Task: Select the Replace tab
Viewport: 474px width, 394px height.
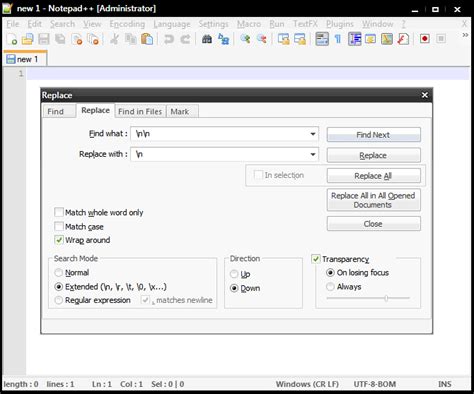Action: point(95,110)
